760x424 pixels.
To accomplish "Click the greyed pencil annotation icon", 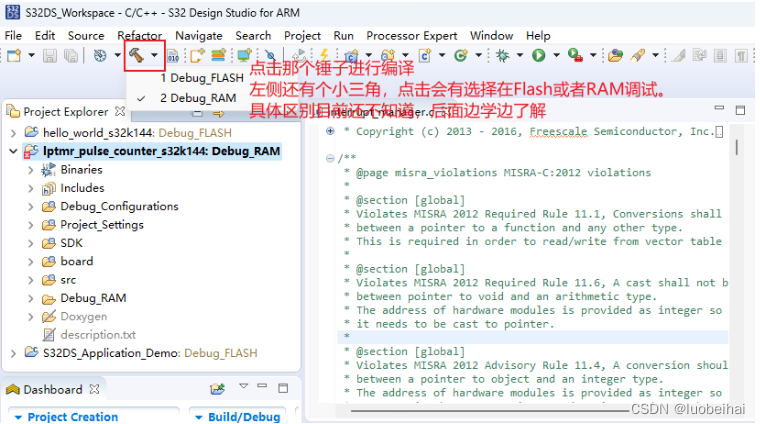I will (680, 56).
